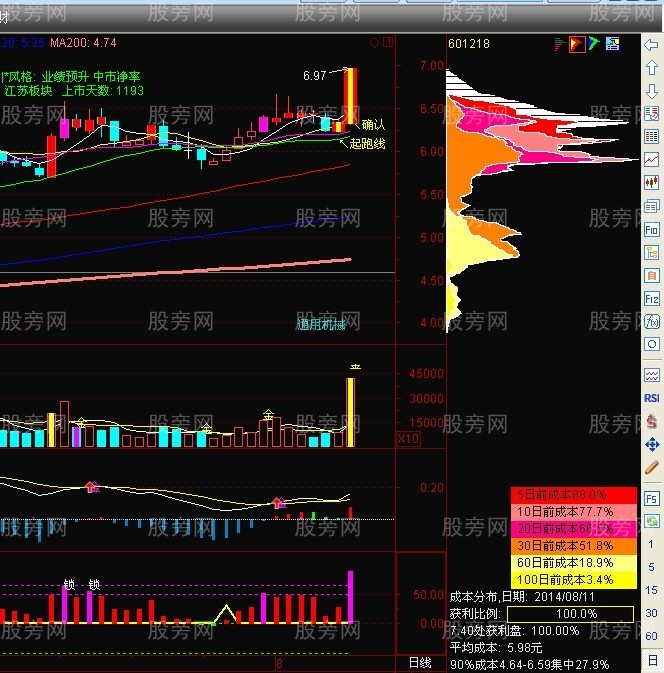Click the red dollar sign icon
This screenshot has height=673, width=664.
pyautogui.click(x=652, y=421)
